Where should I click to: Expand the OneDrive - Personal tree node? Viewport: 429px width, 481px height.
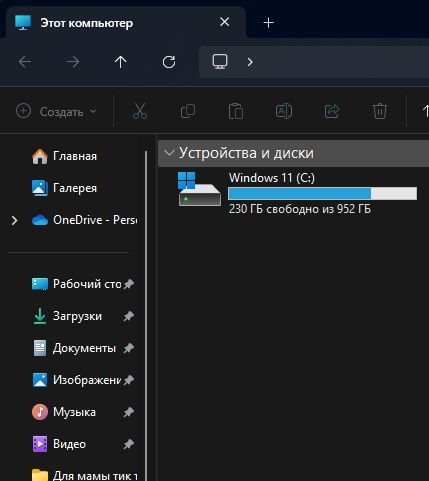click(14, 220)
